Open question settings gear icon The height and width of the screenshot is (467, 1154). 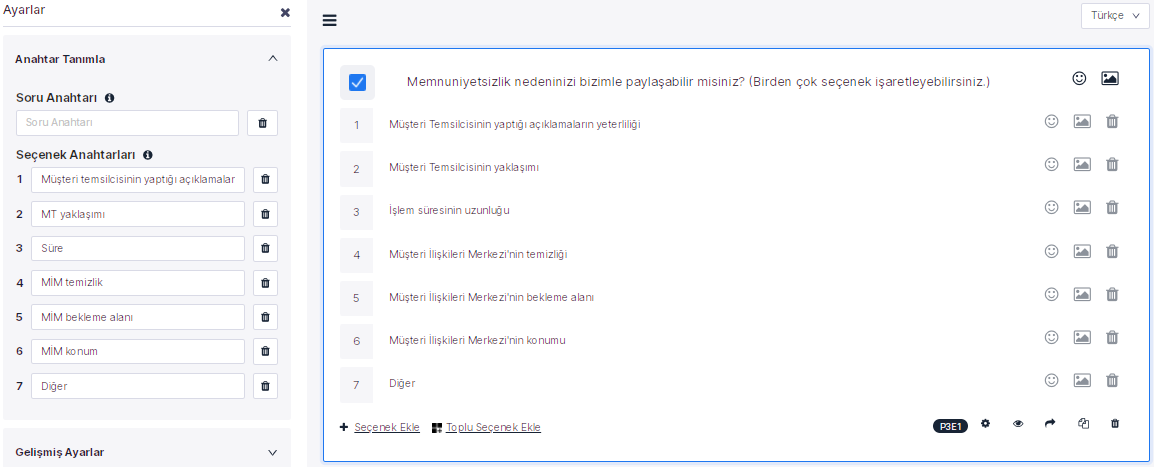(x=985, y=424)
